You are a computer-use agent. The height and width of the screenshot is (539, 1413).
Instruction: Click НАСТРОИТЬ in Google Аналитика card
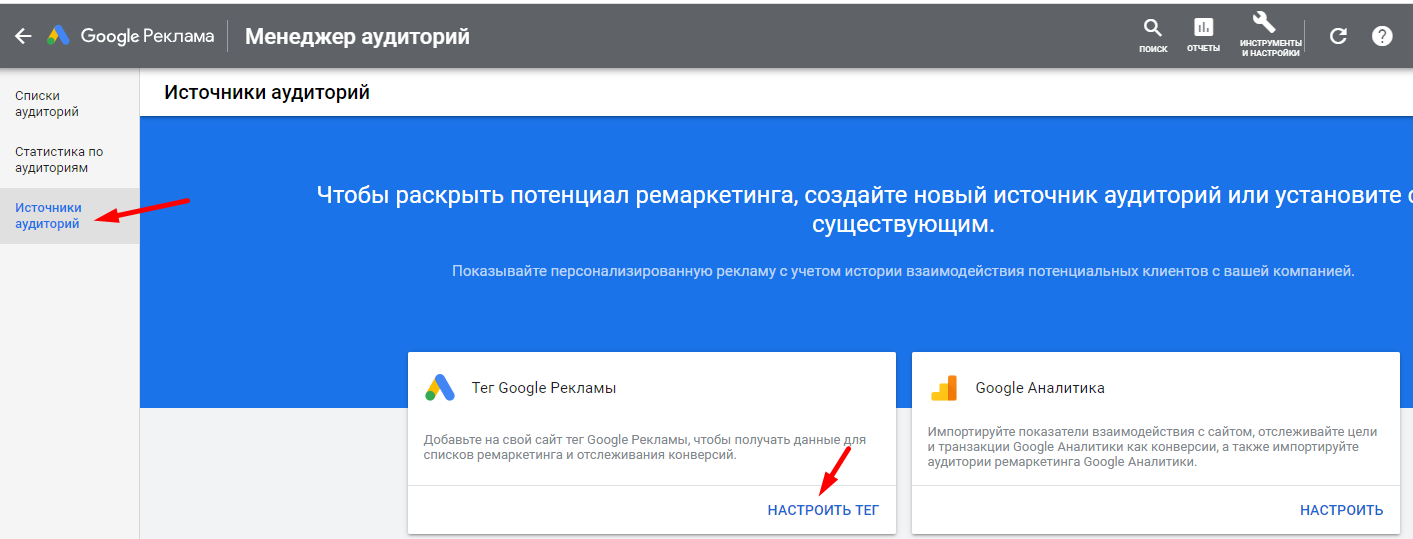[1341, 510]
